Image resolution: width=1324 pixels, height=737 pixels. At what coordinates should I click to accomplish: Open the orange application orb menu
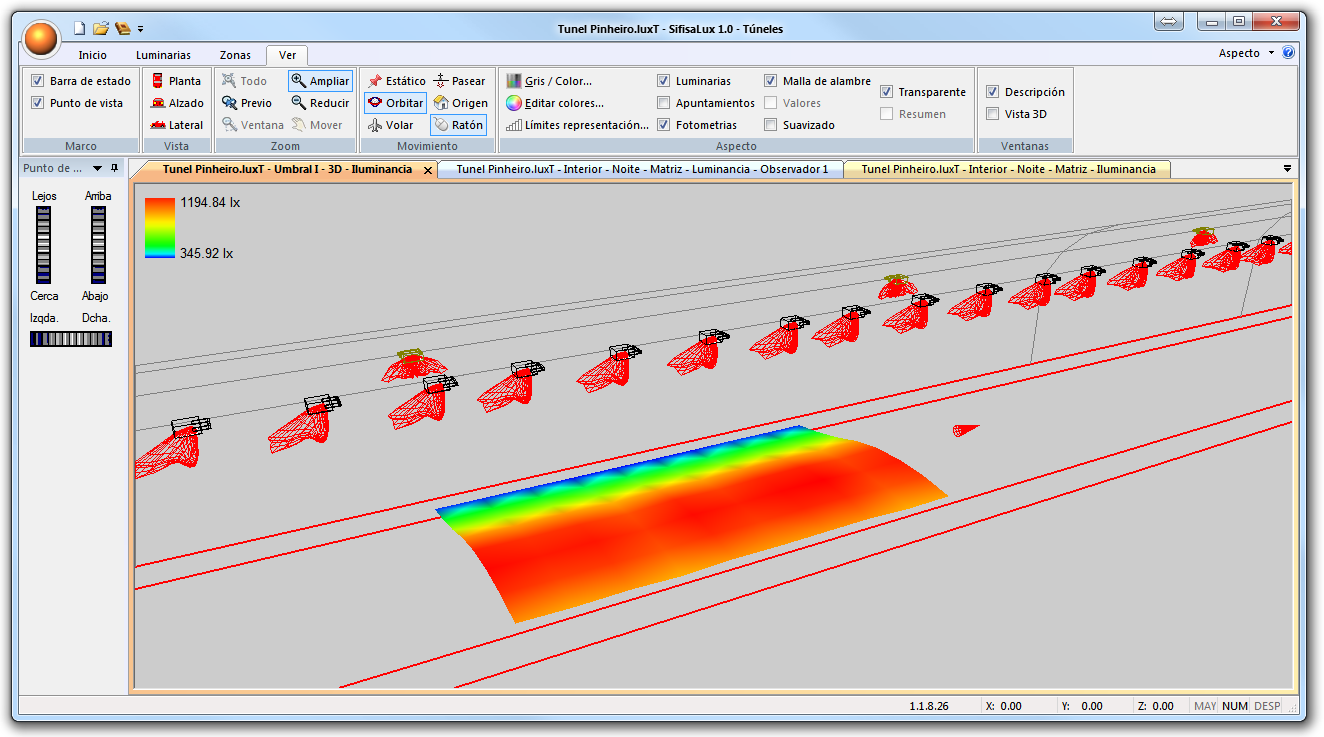point(42,38)
